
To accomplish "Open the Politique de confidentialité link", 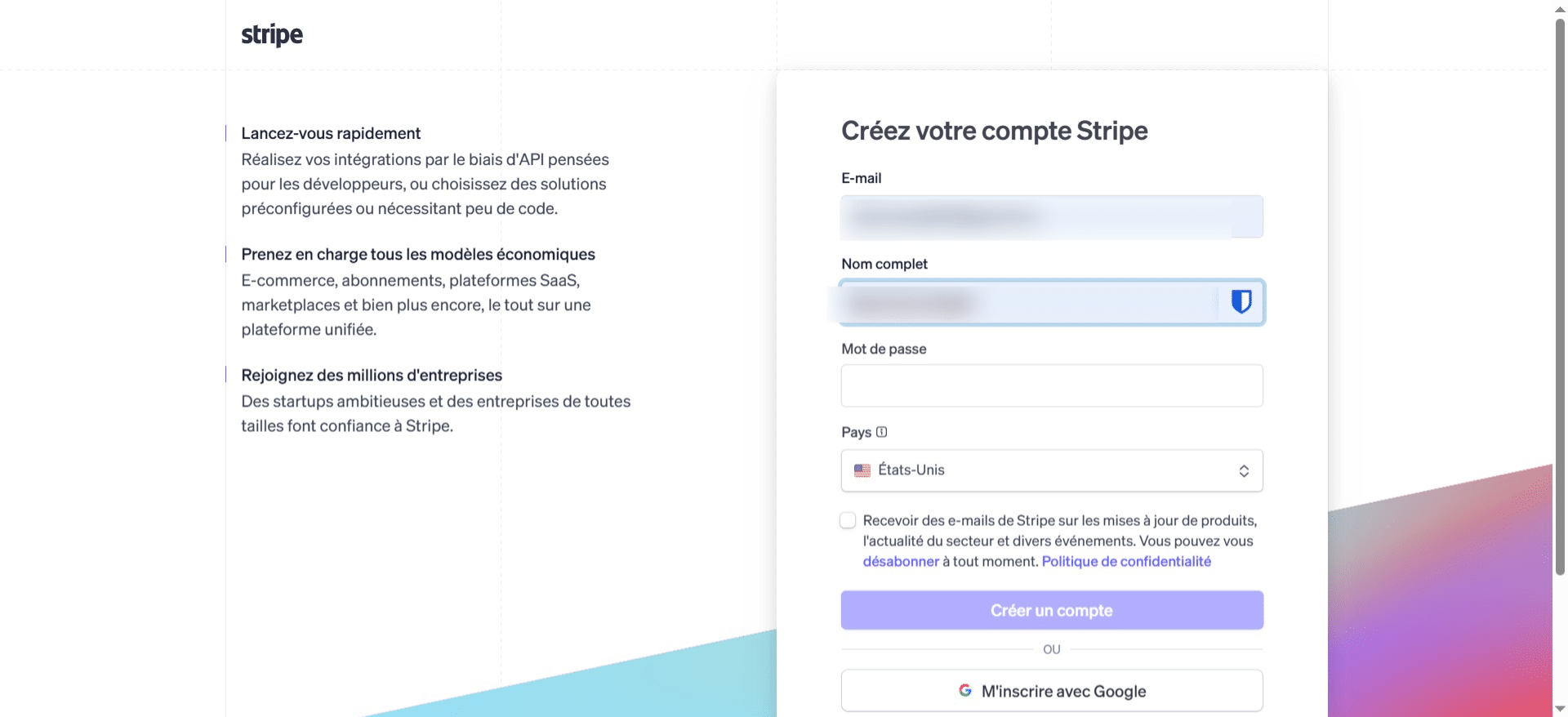I will click(x=1126, y=562).
